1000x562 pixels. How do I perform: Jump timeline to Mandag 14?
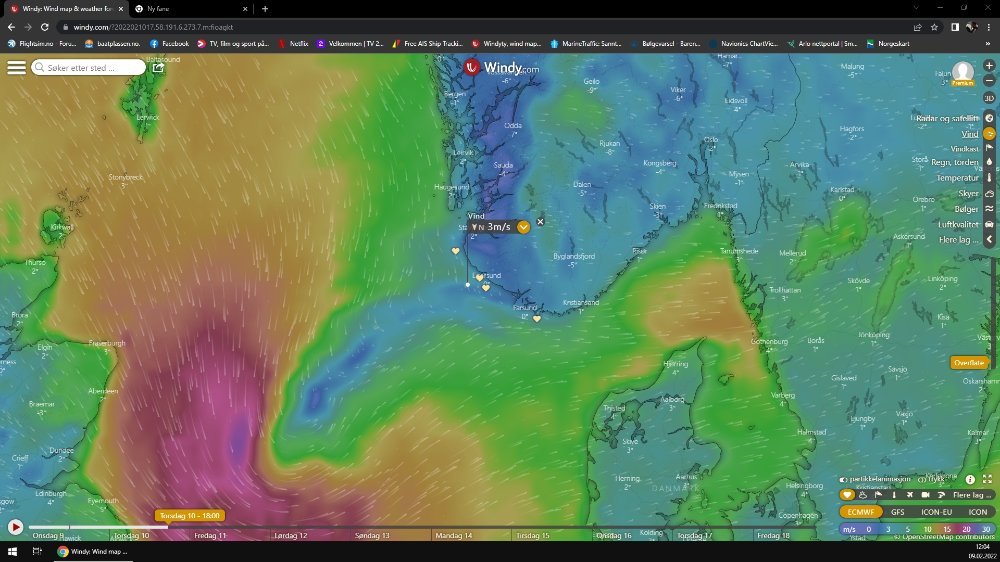click(x=453, y=535)
